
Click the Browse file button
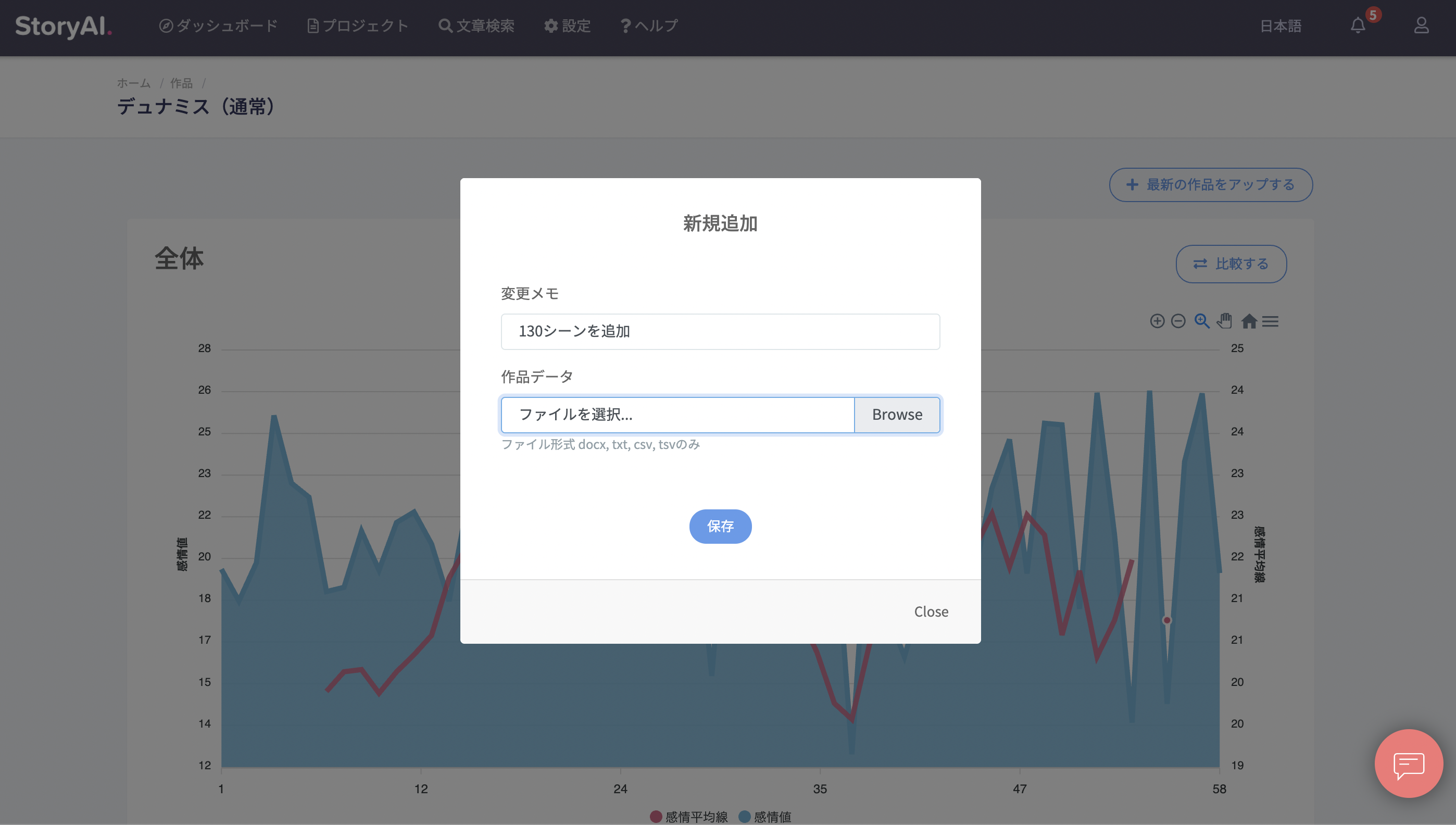pos(897,415)
